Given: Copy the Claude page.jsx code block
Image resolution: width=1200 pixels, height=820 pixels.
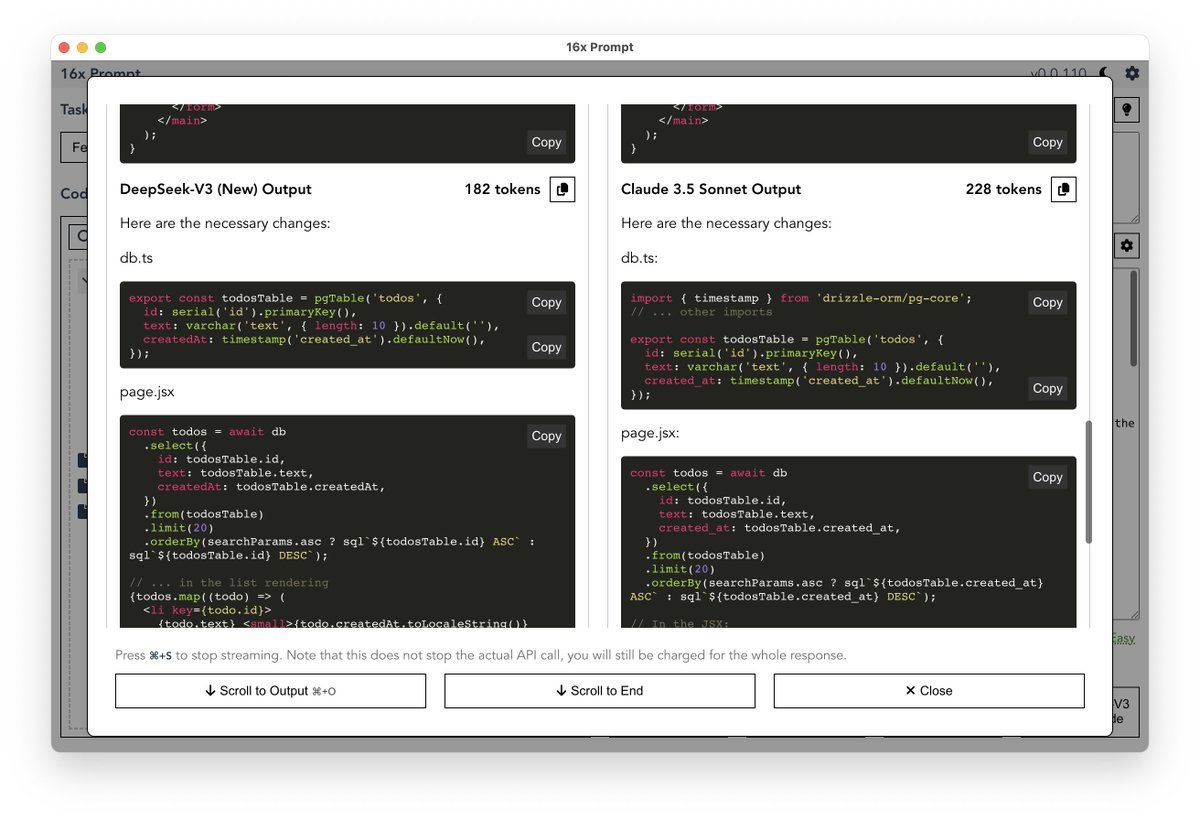Looking at the screenshot, I should pos(1047,477).
